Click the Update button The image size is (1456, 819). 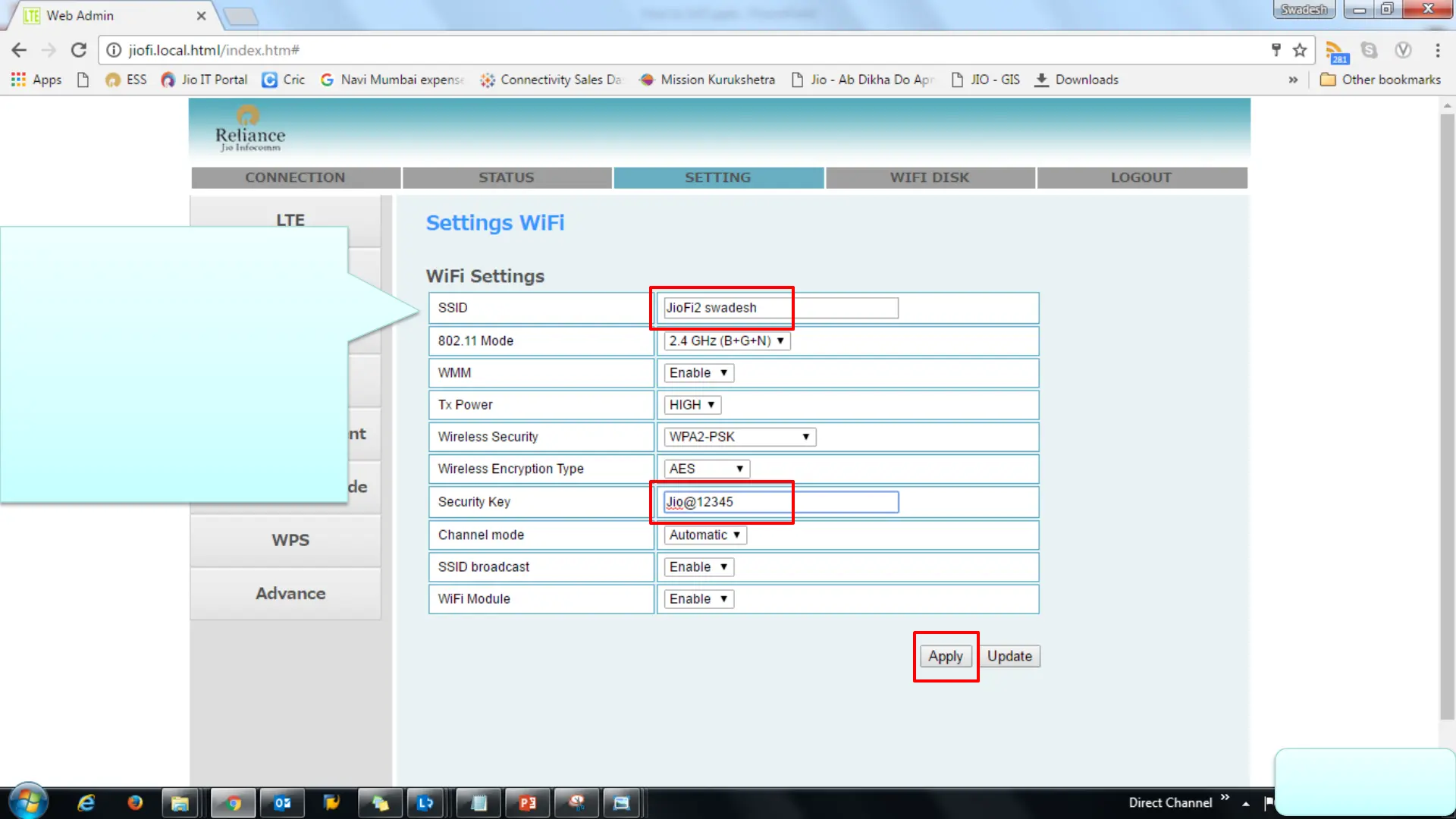tap(1009, 656)
